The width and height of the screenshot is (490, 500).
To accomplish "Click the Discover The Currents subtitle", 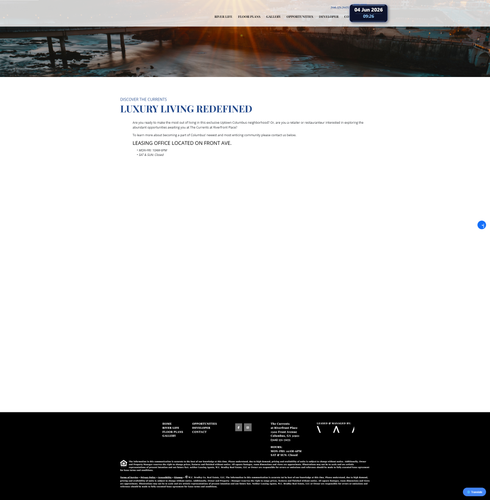I will pos(143,99).
